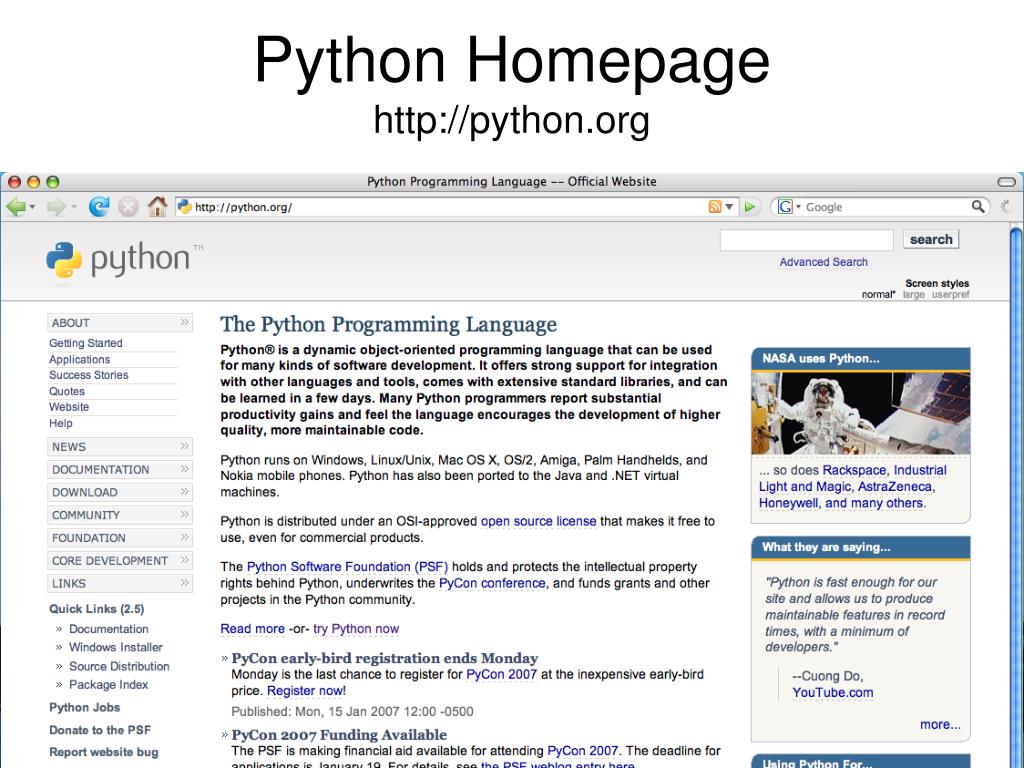
Task: Click the Python favicon in the address bar
Action: [x=185, y=207]
